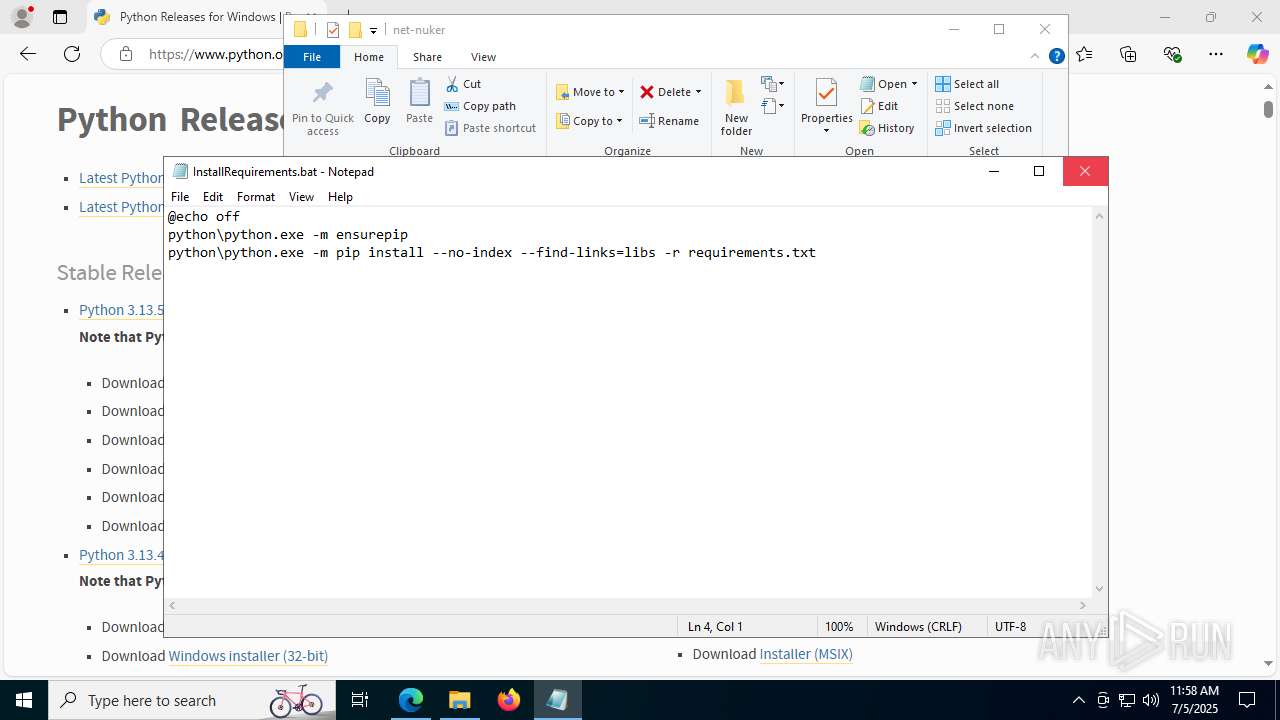Click the requirements.txt text in Notepad
Image resolution: width=1280 pixels, height=720 pixels.
[x=751, y=253]
